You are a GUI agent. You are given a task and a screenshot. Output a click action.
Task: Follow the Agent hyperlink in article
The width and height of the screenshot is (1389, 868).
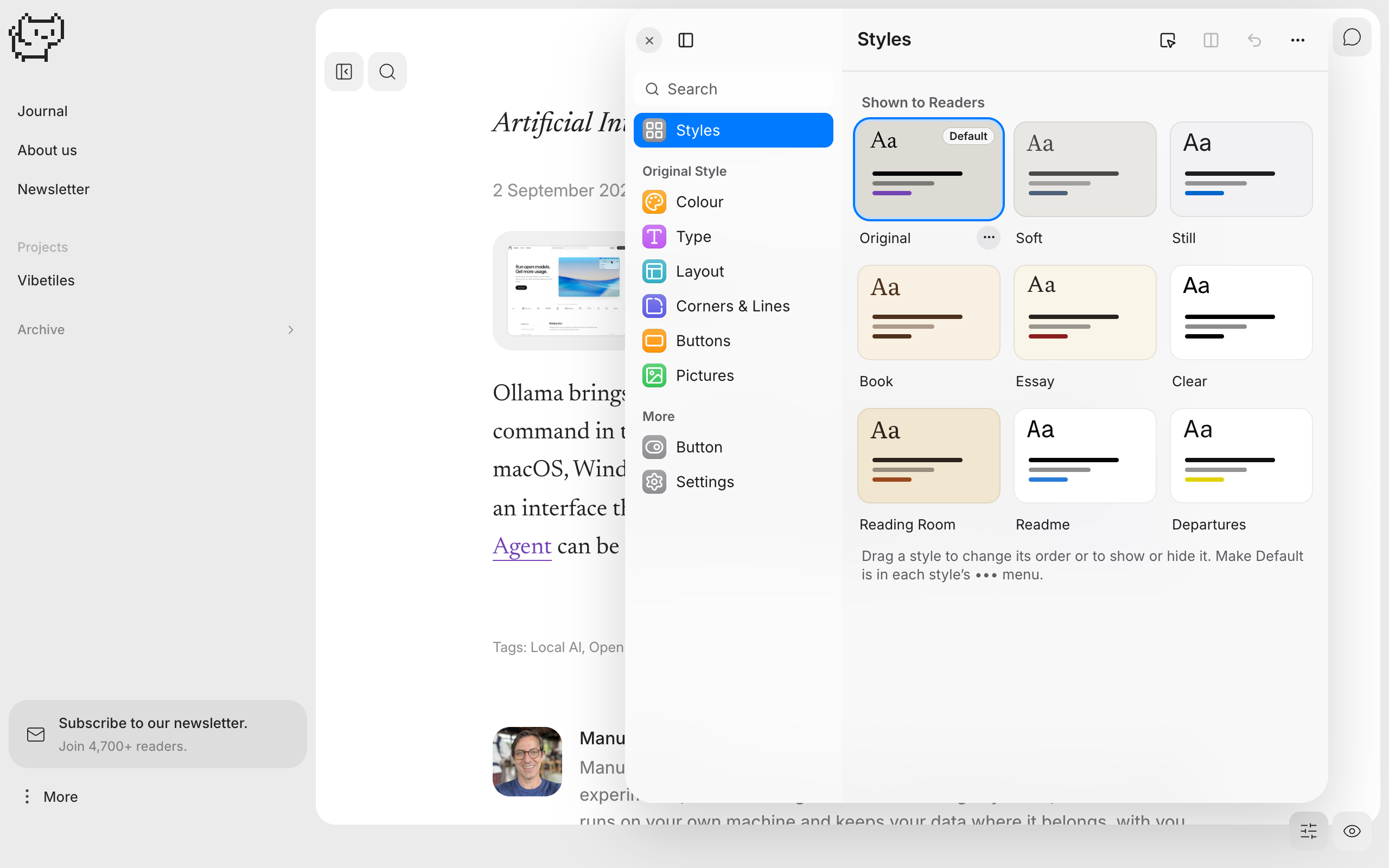pos(522,546)
